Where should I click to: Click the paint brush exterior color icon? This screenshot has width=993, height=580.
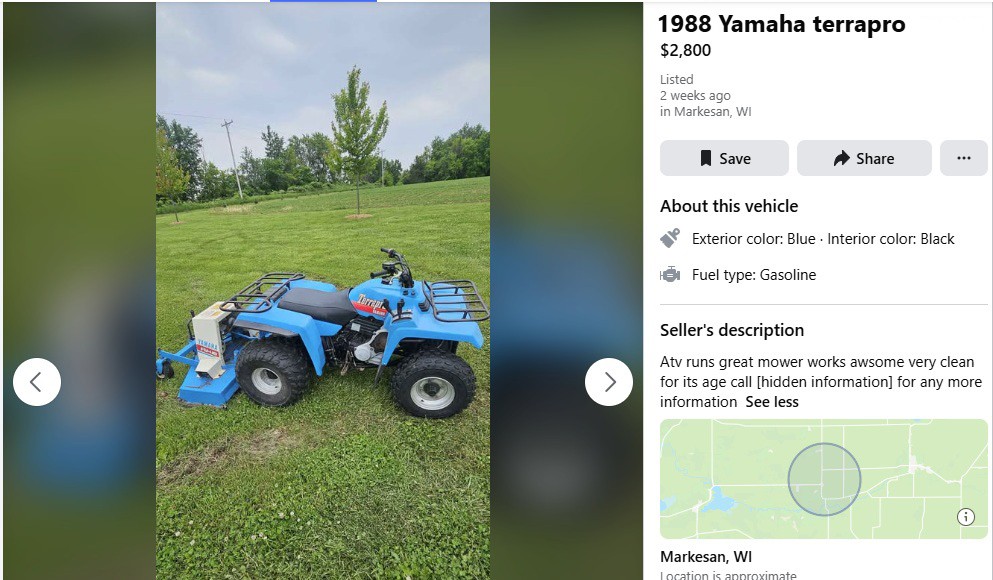coord(670,239)
